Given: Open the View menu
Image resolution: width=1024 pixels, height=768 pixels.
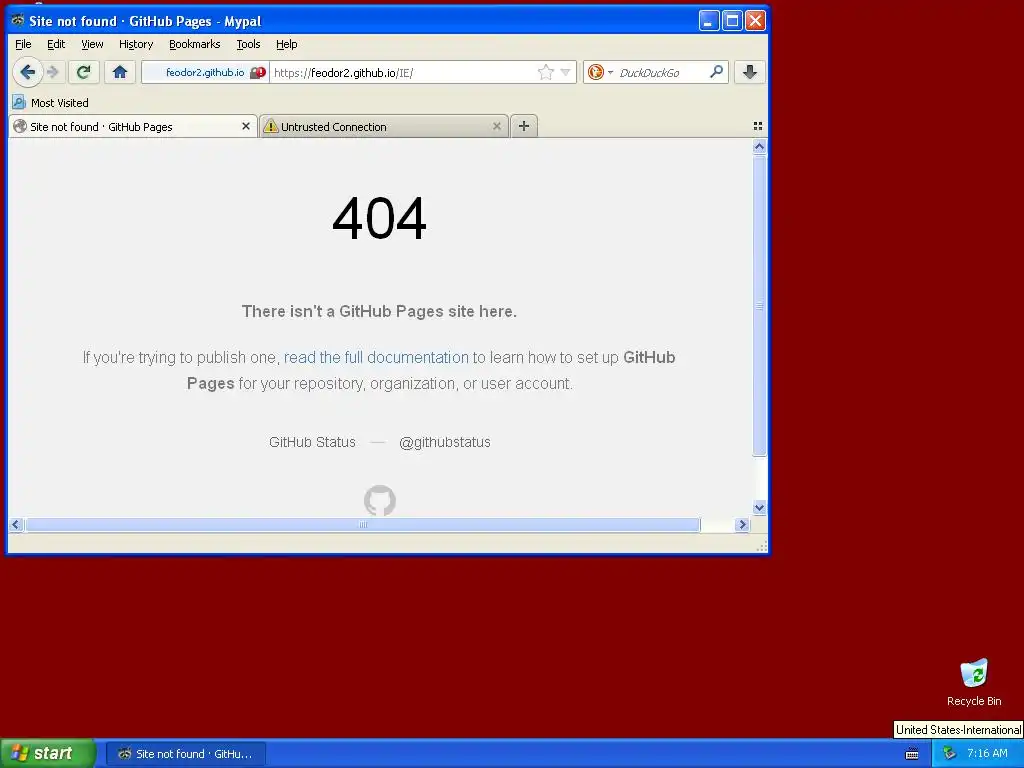Looking at the screenshot, I should point(92,44).
